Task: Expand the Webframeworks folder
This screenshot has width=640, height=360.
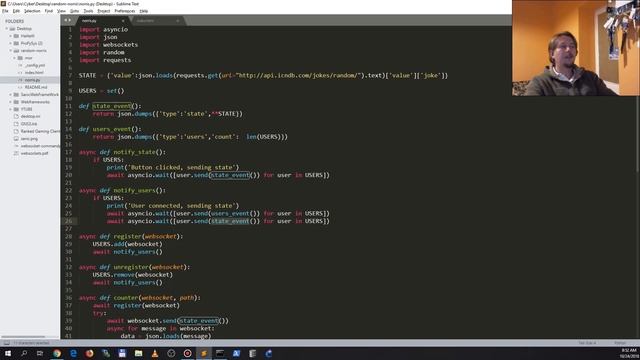Action: (11, 102)
